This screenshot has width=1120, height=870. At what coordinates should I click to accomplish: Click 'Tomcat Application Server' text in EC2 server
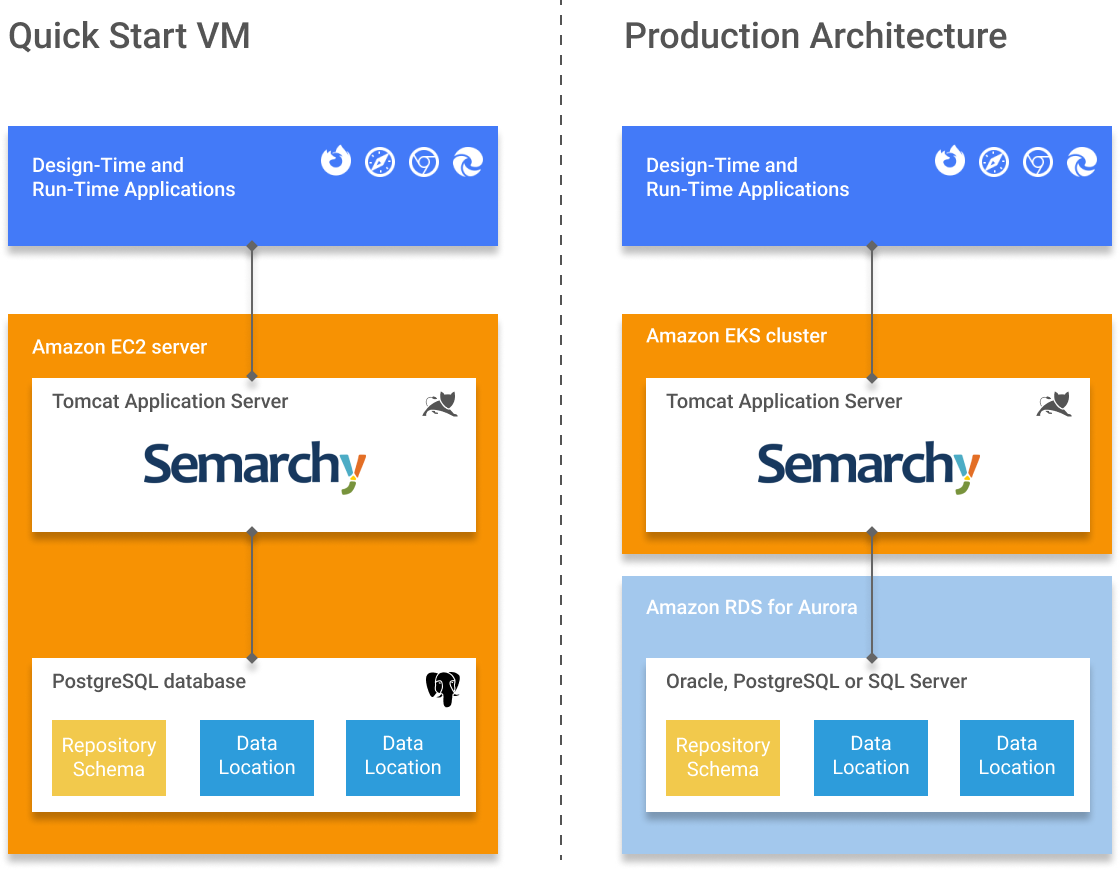(170, 401)
